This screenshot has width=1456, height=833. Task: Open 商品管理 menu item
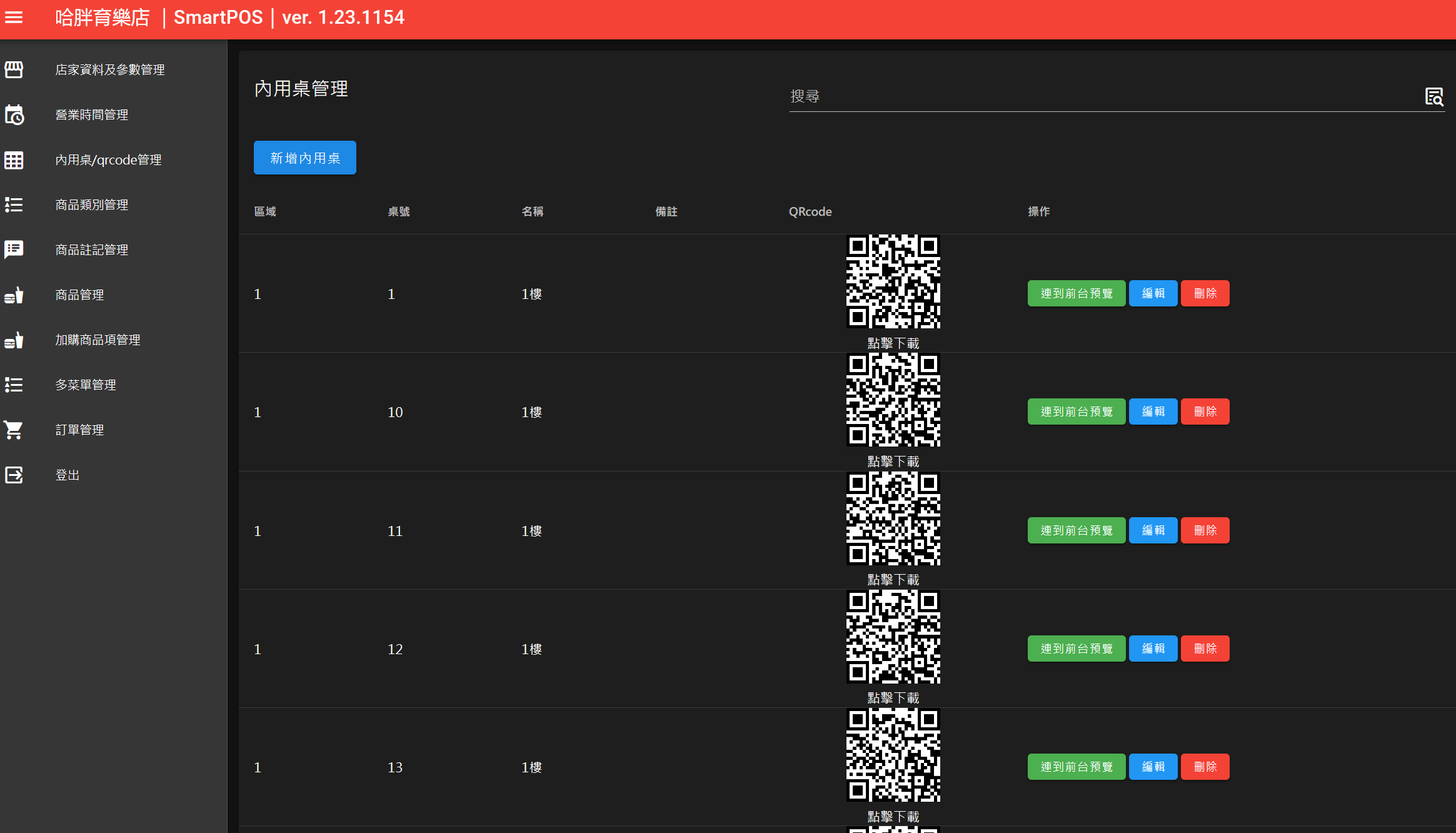click(113, 295)
